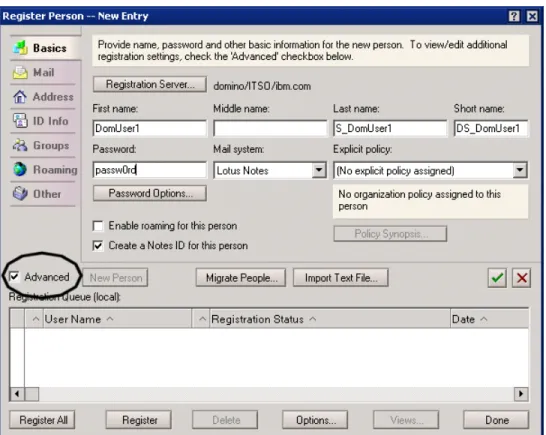546x435 pixels.
Task: Open Password Options dialog
Action: pyautogui.click(x=150, y=193)
